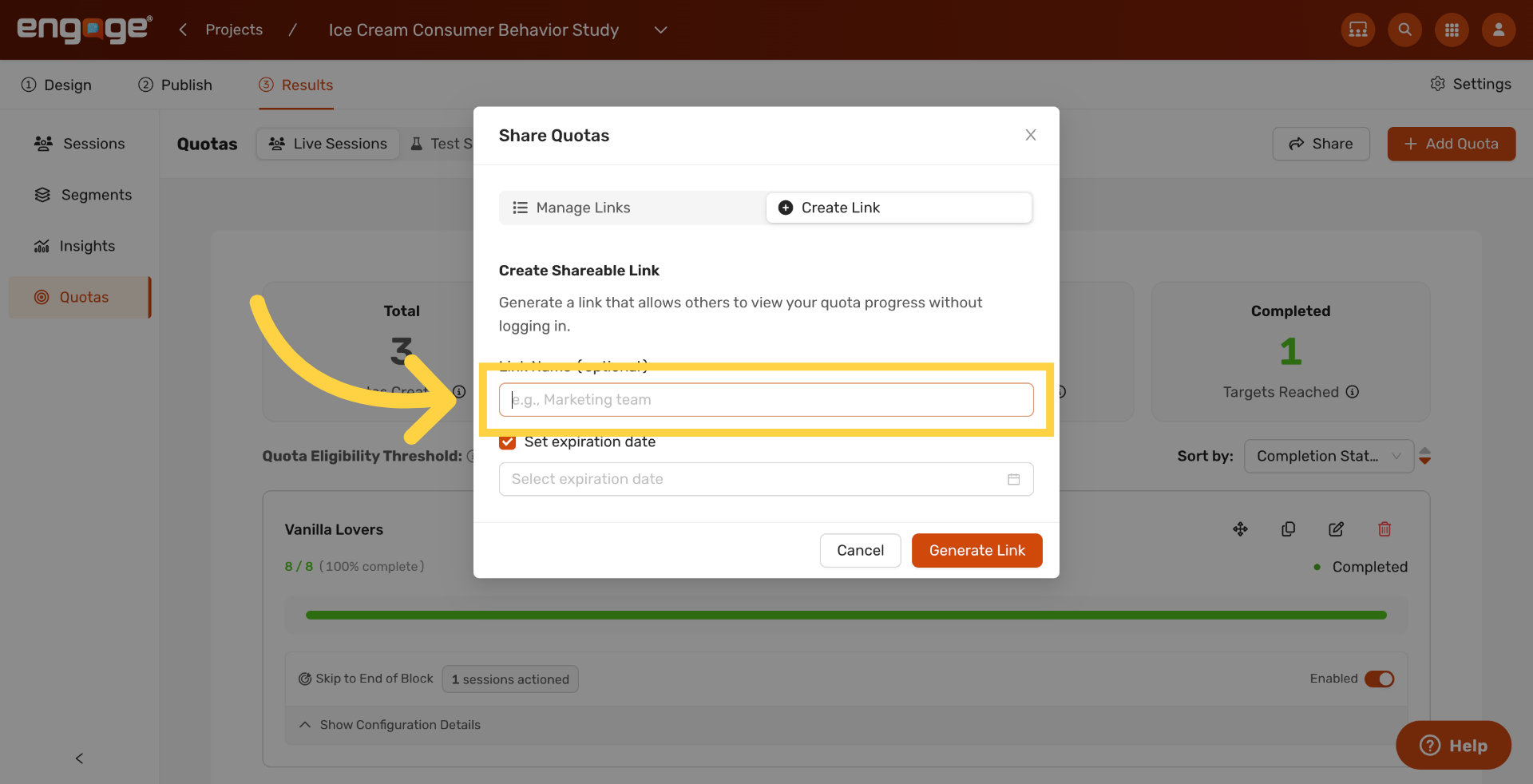Open Segments in the sidebar
Viewport: 1533px width, 784px height.
[x=80, y=195]
